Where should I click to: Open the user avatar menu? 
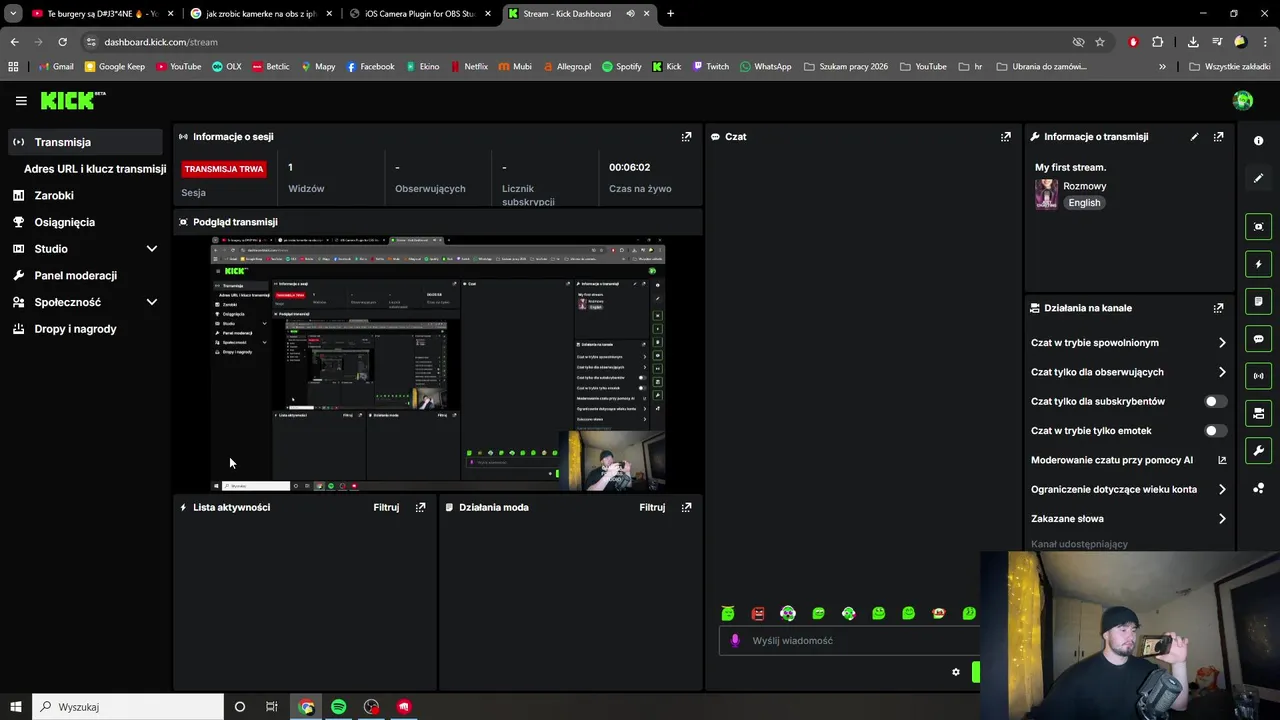pyautogui.click(x=1243, y=100)
